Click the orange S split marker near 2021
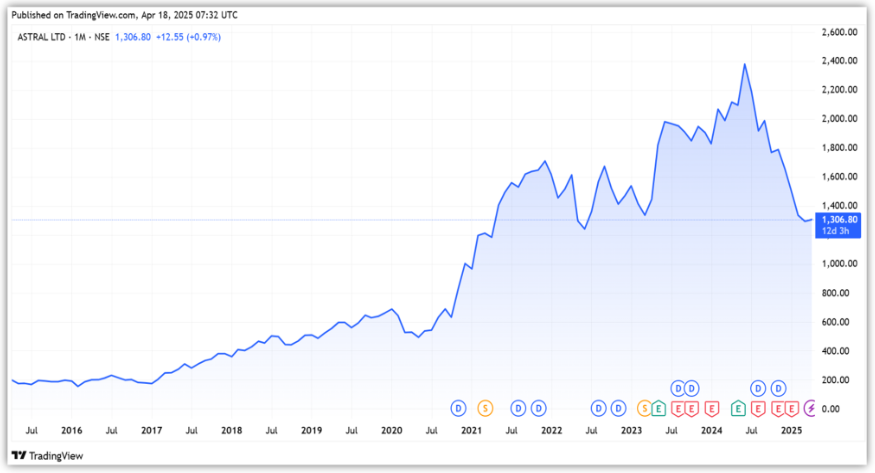Image resolution: width=875 pixels, height=473 pixels. pos(485,408)
